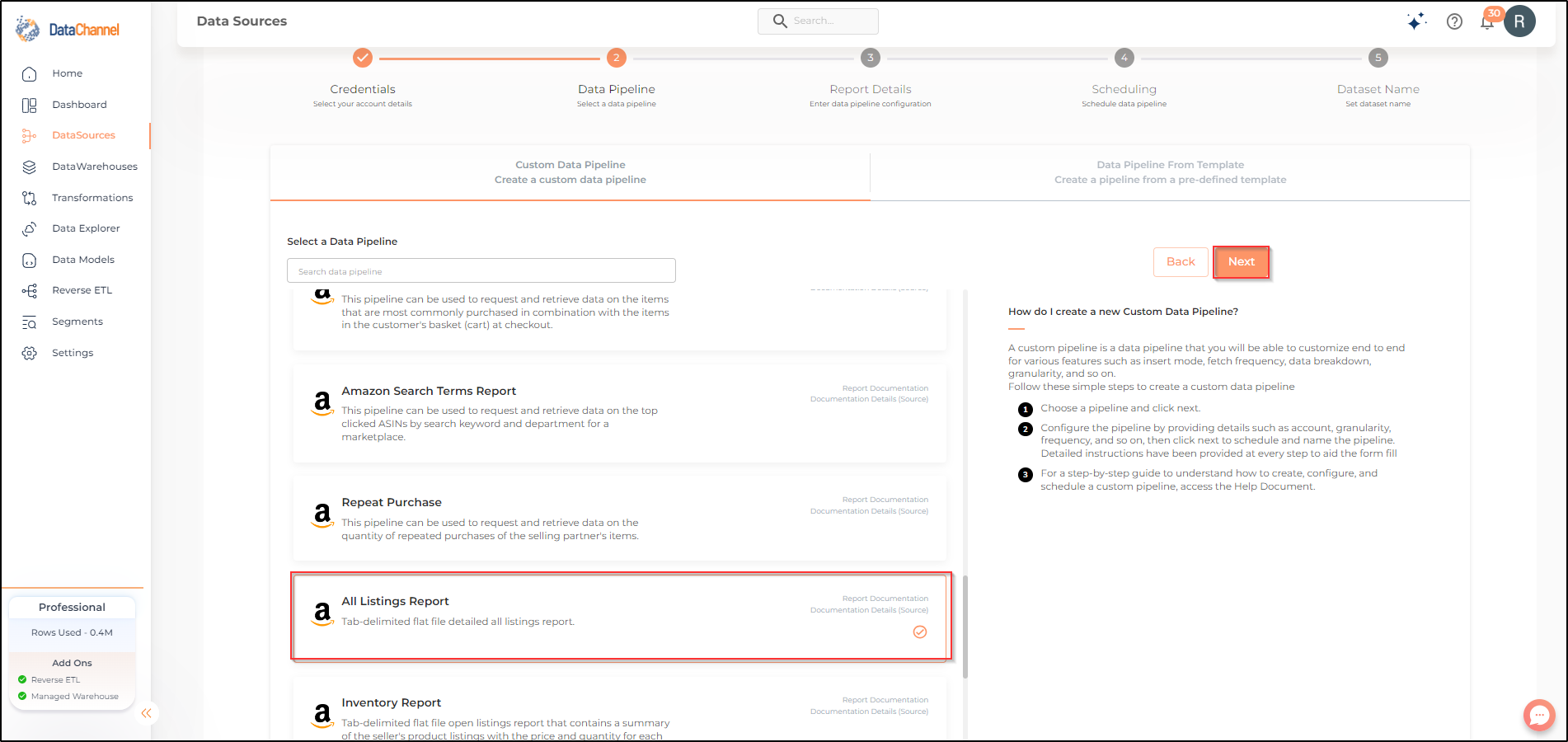Switch to Data Pipeline From Template tab

tap(1171, 172)
